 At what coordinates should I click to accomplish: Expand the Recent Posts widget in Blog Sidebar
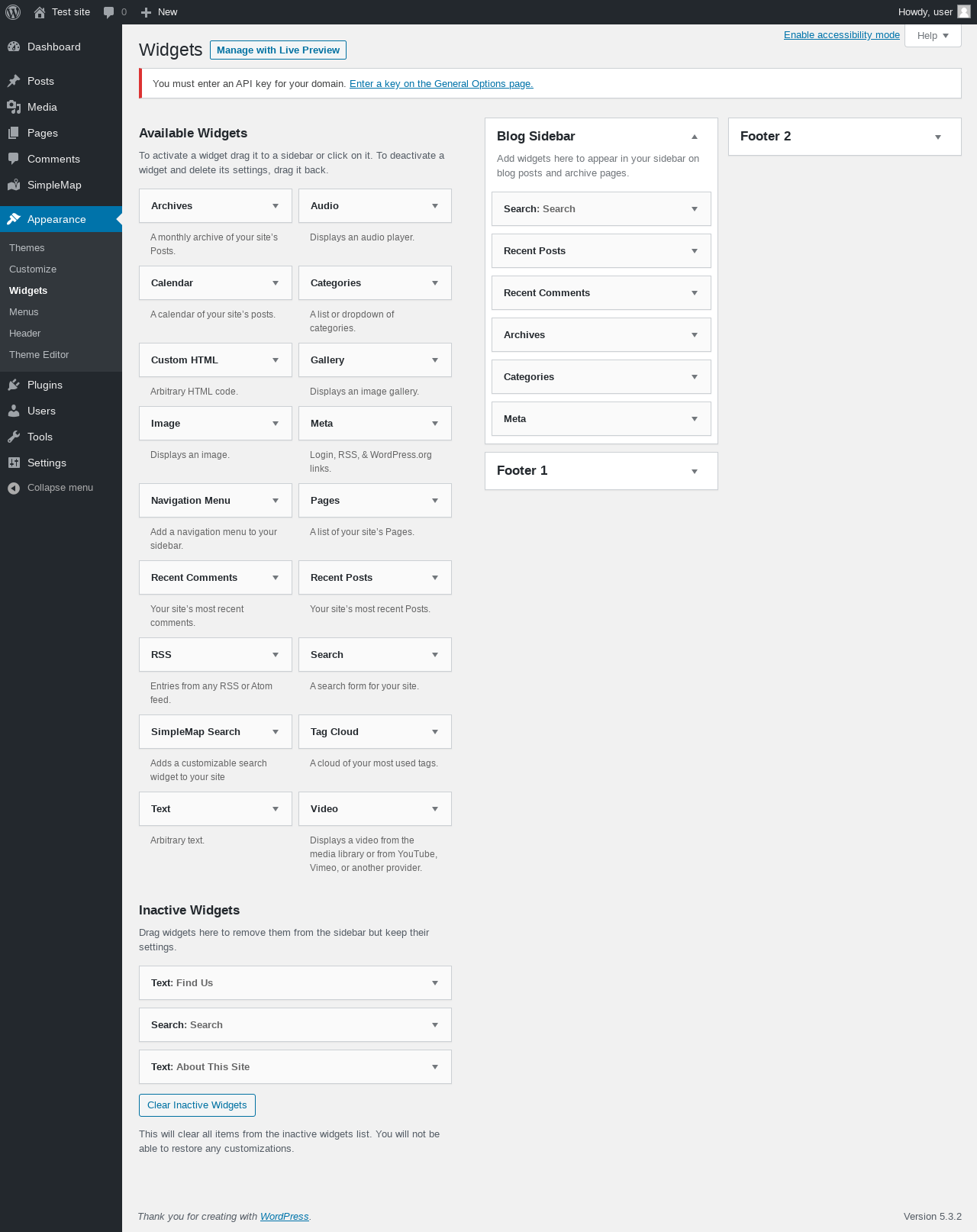[x=695, y=251]
